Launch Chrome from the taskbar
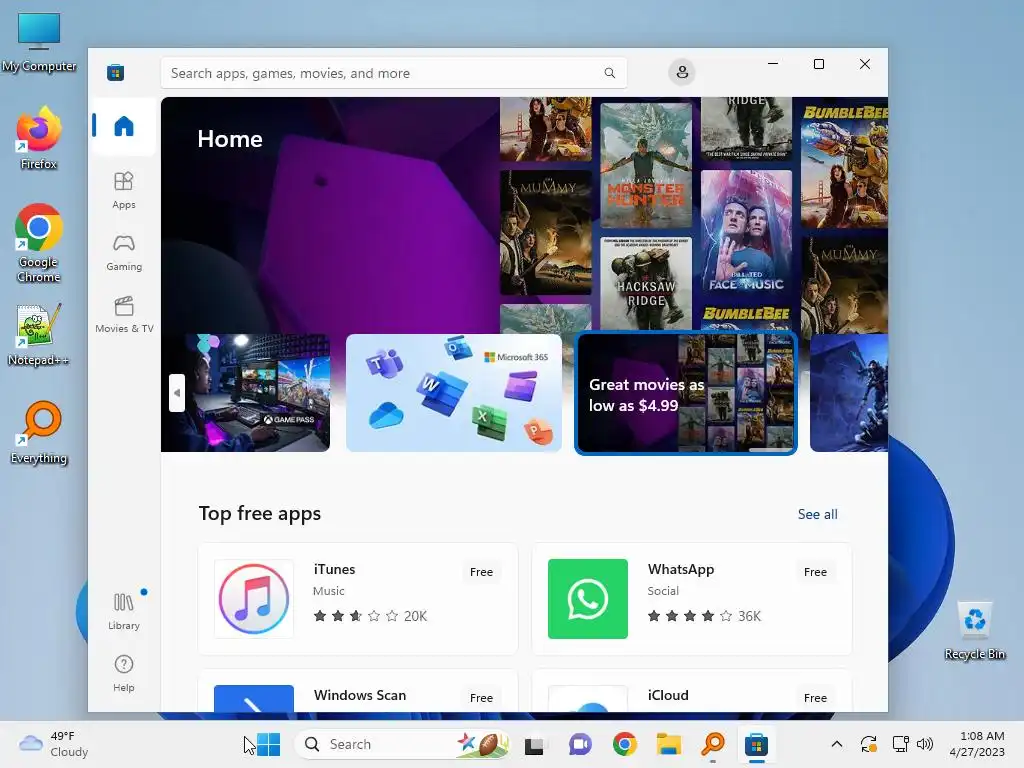Viewport: 1024px width, 768px height. point(624,744)
